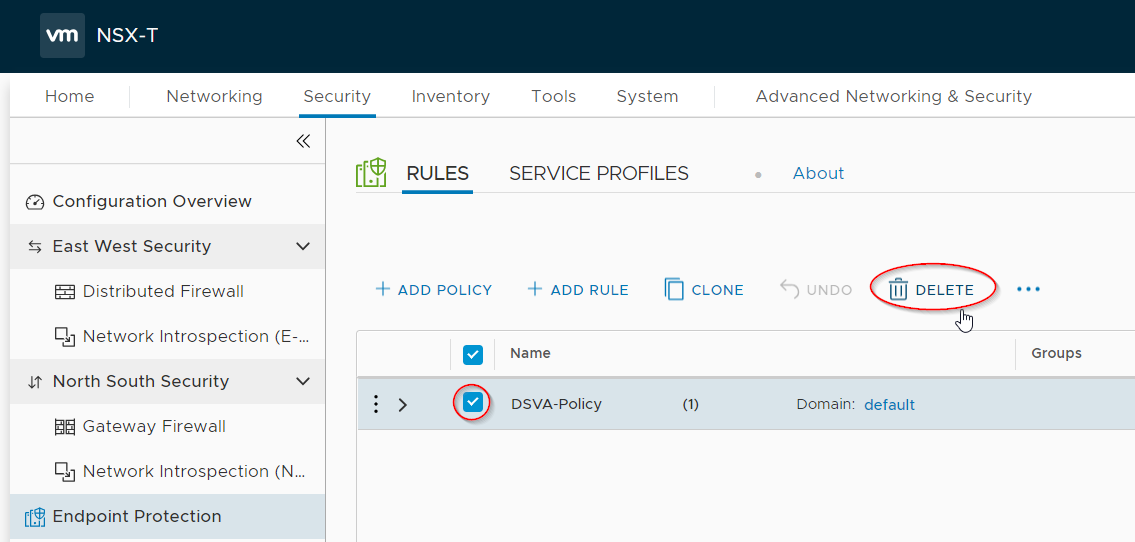Collapse the sidebar with double chevron icon

[303, 141]
